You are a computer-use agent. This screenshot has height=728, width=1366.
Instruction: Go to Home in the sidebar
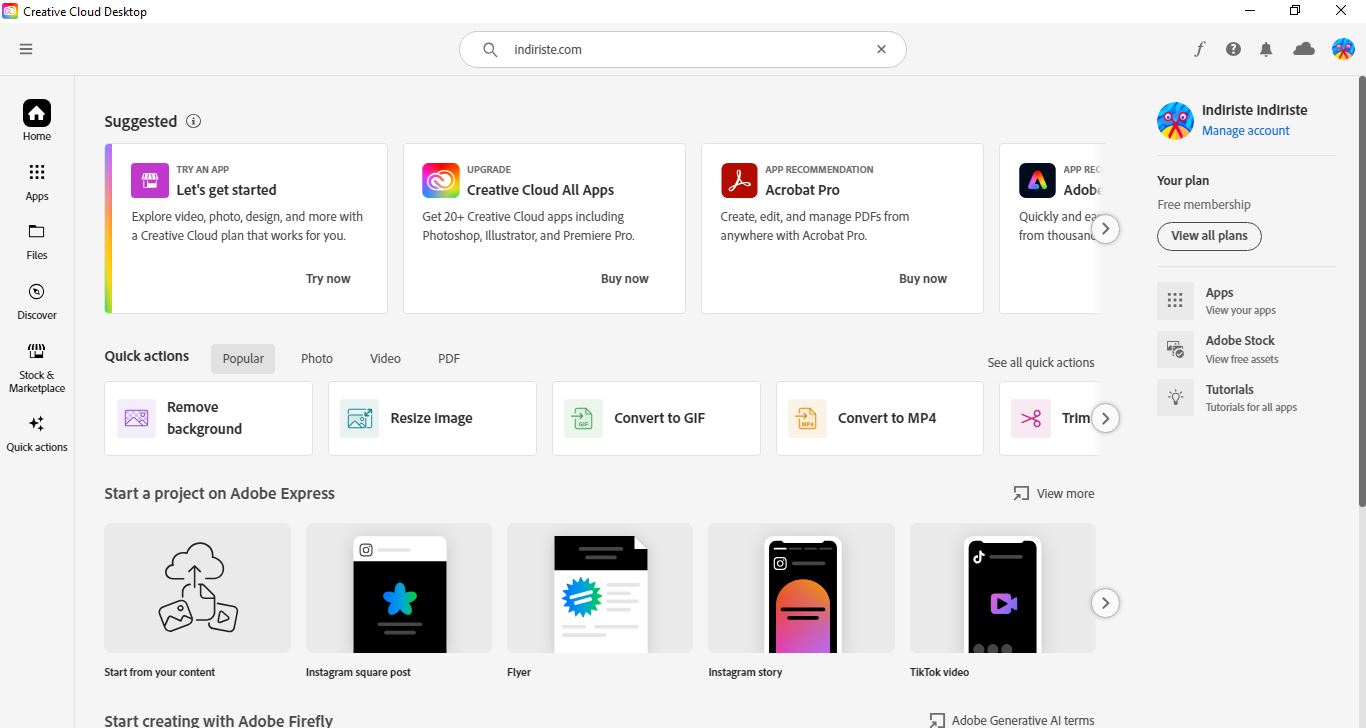[37, 121]
